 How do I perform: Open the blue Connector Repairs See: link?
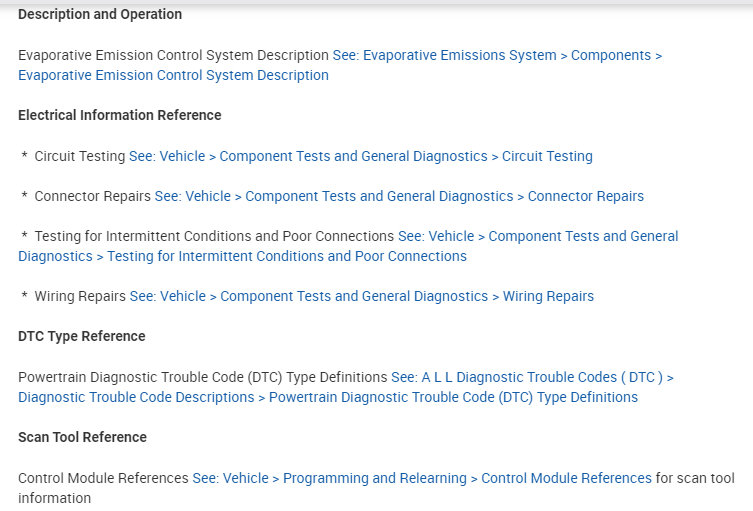pos(399,197)
